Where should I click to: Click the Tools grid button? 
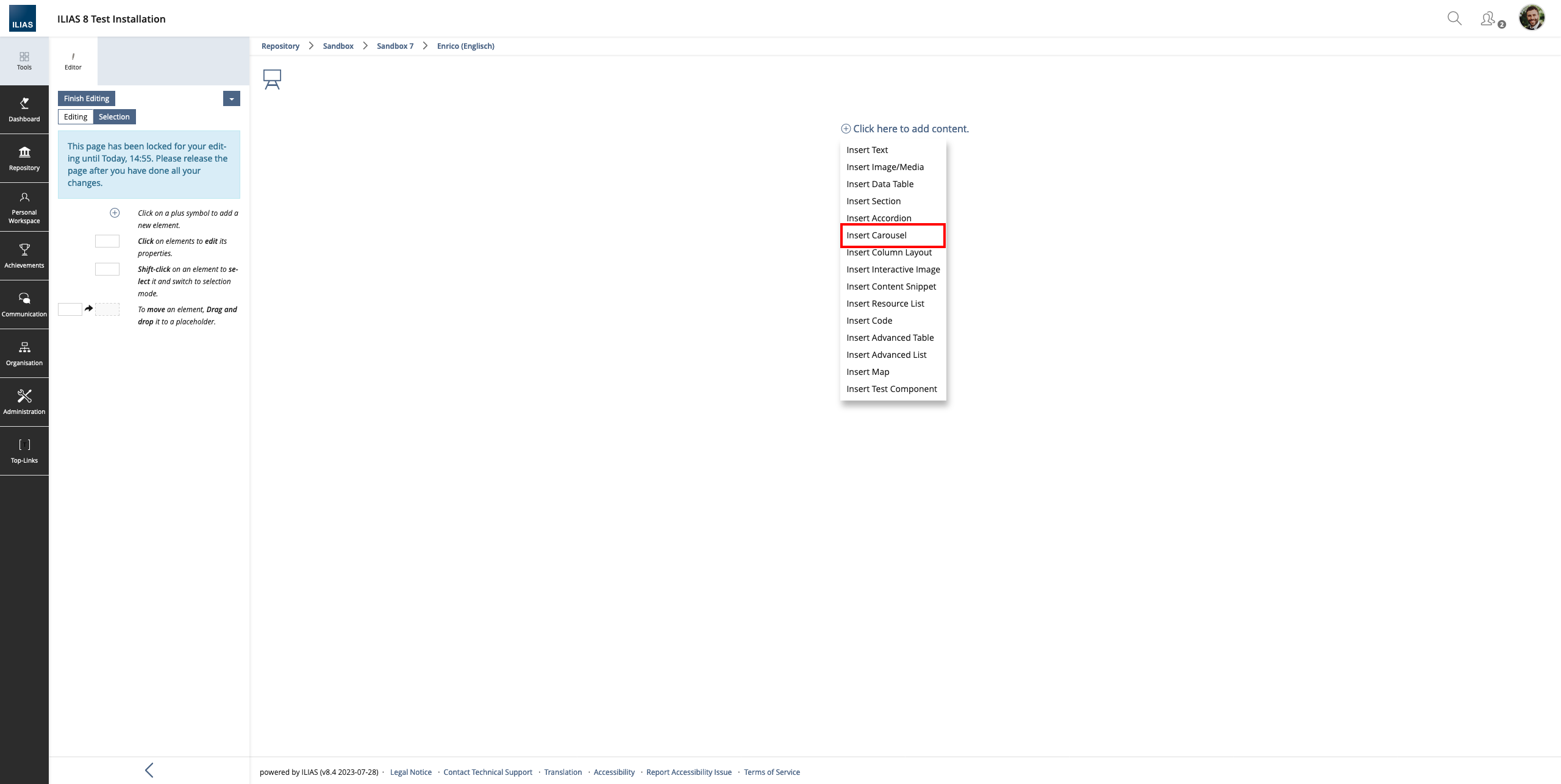(24, 60)
